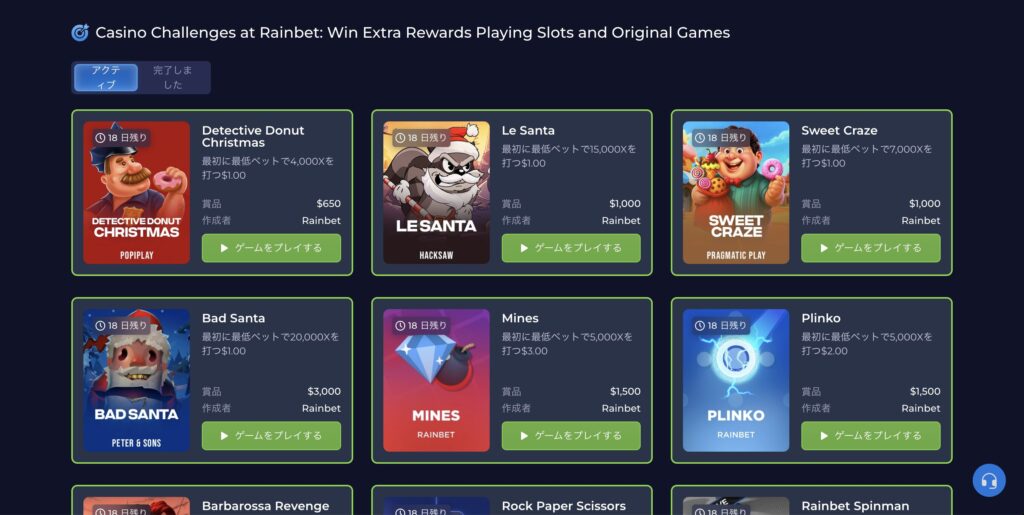Open the Detective Donut Christmas thumbnail
The width and height of the screenshot is (1024, 515).
pyautogui.click(x=136, y=193)
